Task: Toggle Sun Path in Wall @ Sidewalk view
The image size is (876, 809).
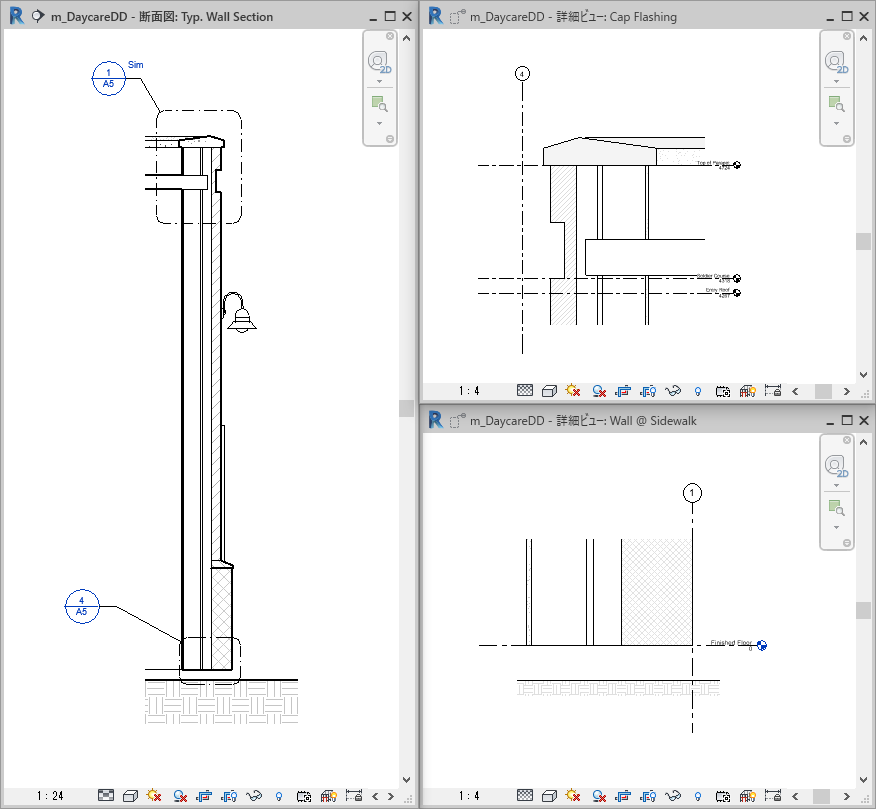Action: pyautogui.click(x=573, y=795)
